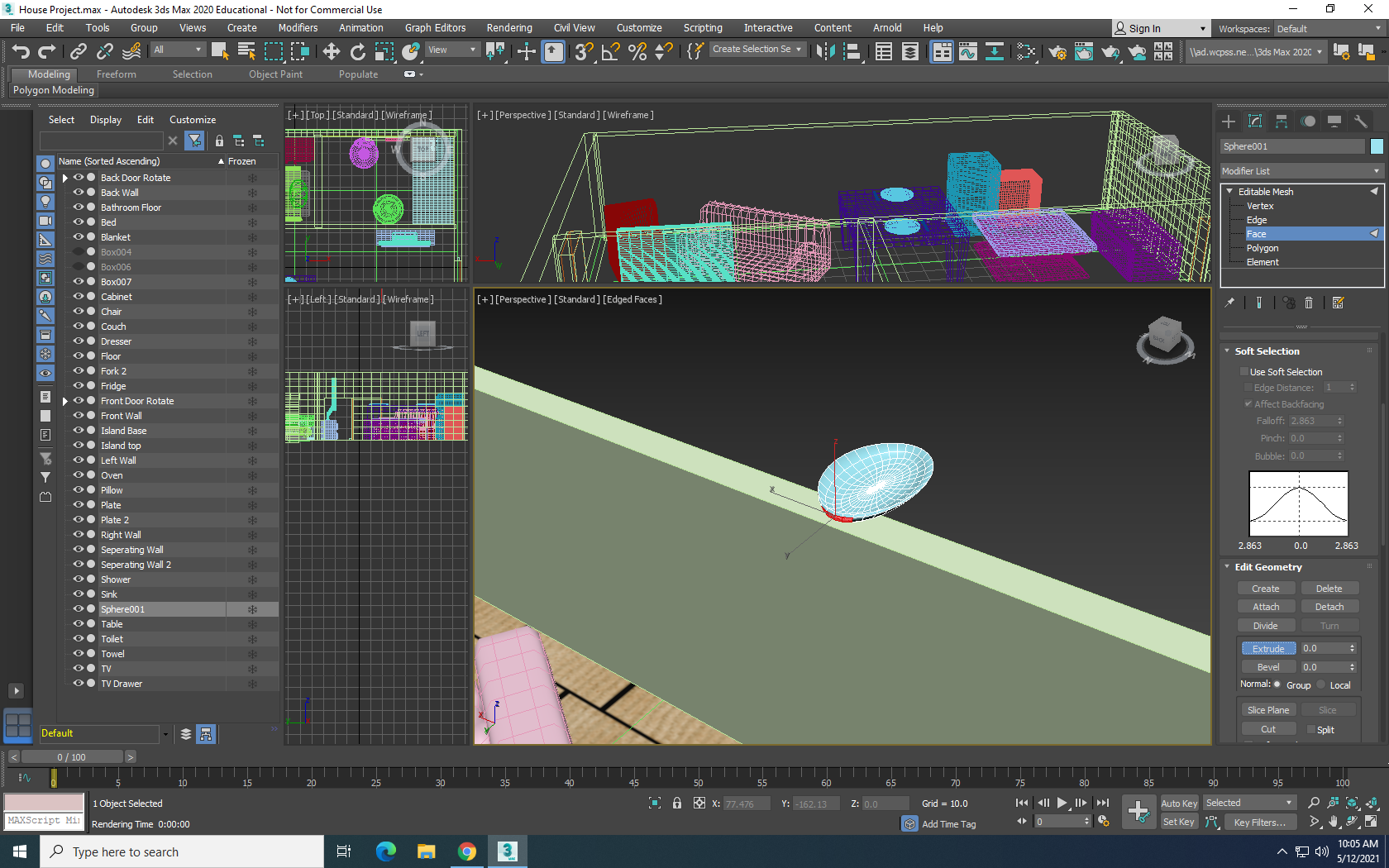Click the Detach button
This screenshot has height=868, width=1389.
[1329, 607]
